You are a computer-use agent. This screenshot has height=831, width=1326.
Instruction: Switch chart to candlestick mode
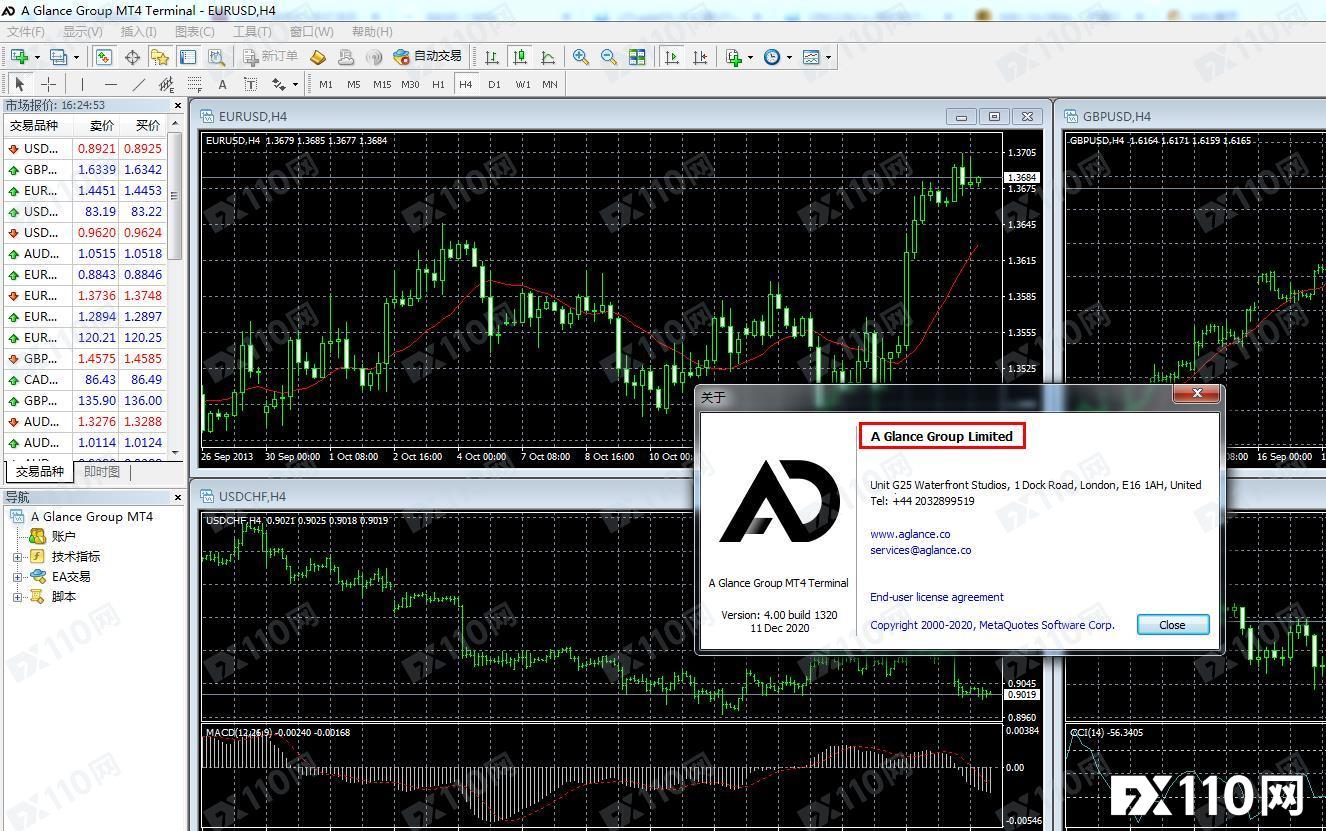(x=520, y=57)
